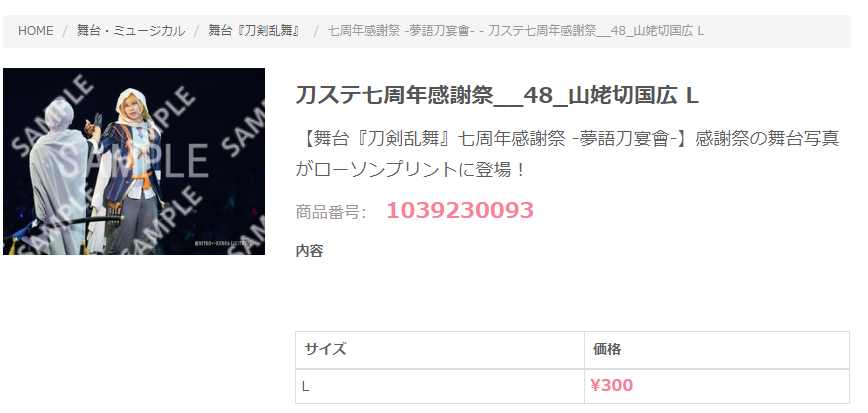The height and width of the screenshot is (413, 868).
Task: Open the 舞台・ミュージカル breadcrumb category
Action: [131, 31]
